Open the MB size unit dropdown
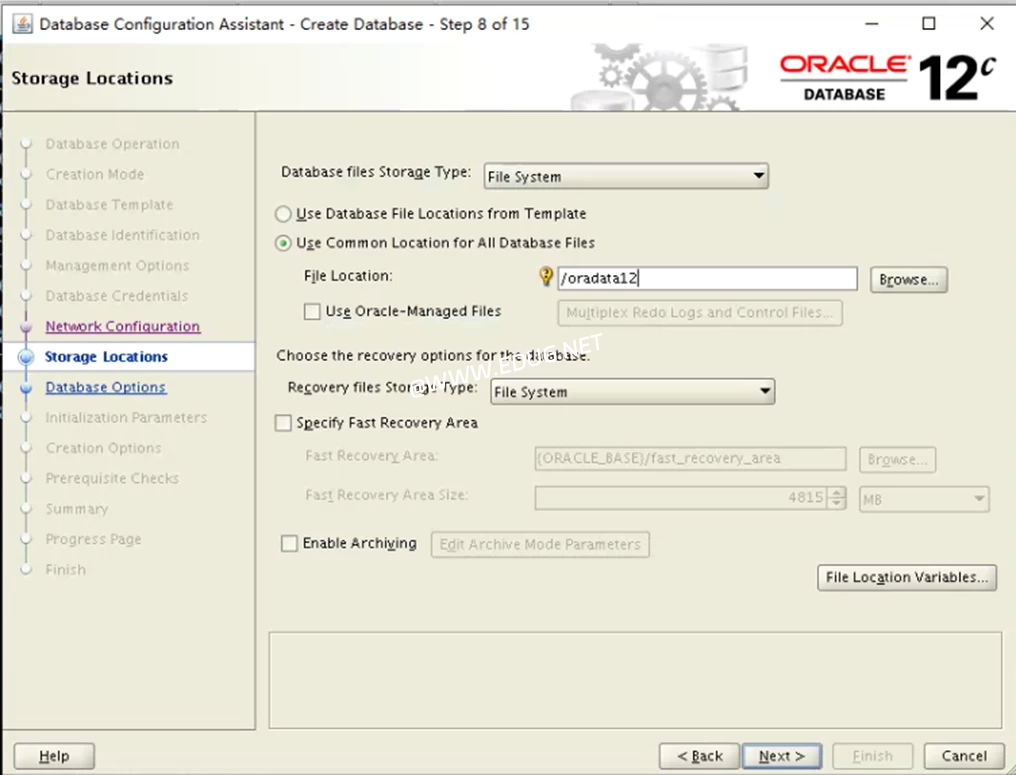The width and height of the screenshot is (1016, 775). pyautogui.click(x=924, y=499)
